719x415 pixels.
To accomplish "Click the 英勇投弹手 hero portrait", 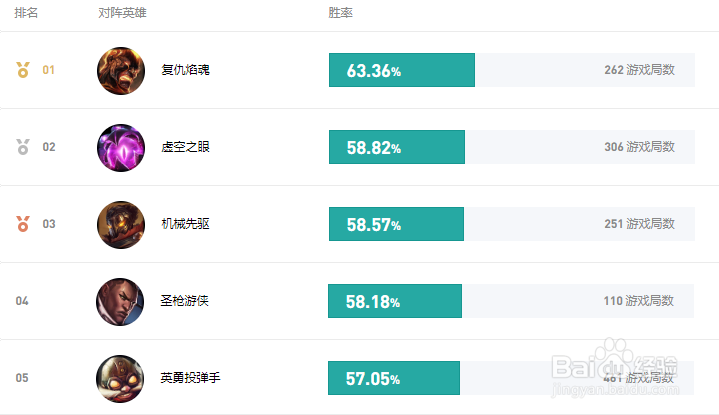I will (x=120, y=379).
